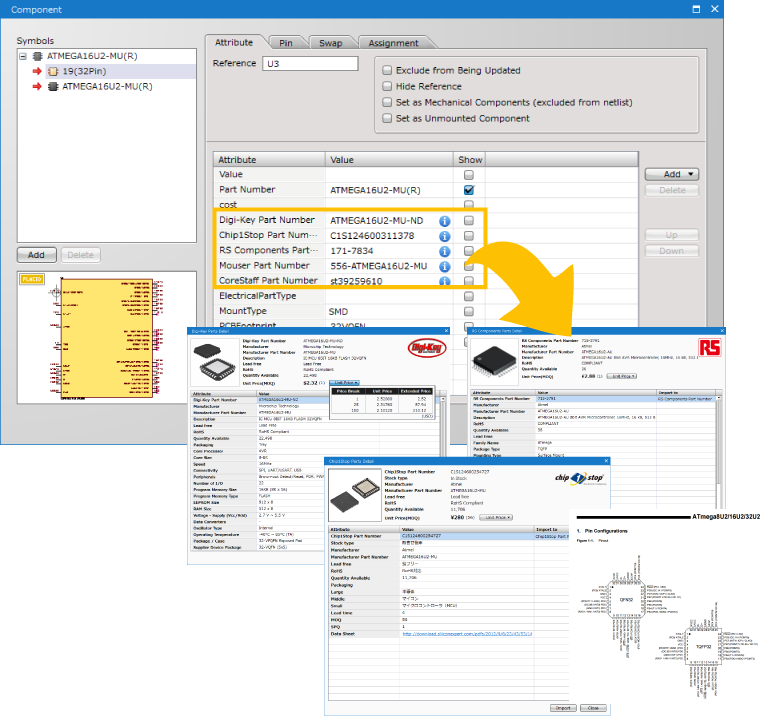The height and width of the screenshot is (716, 770).
Task: Toggle Show checkbox for CoreStaff Part Number
Action: click(x=469, y=281)
